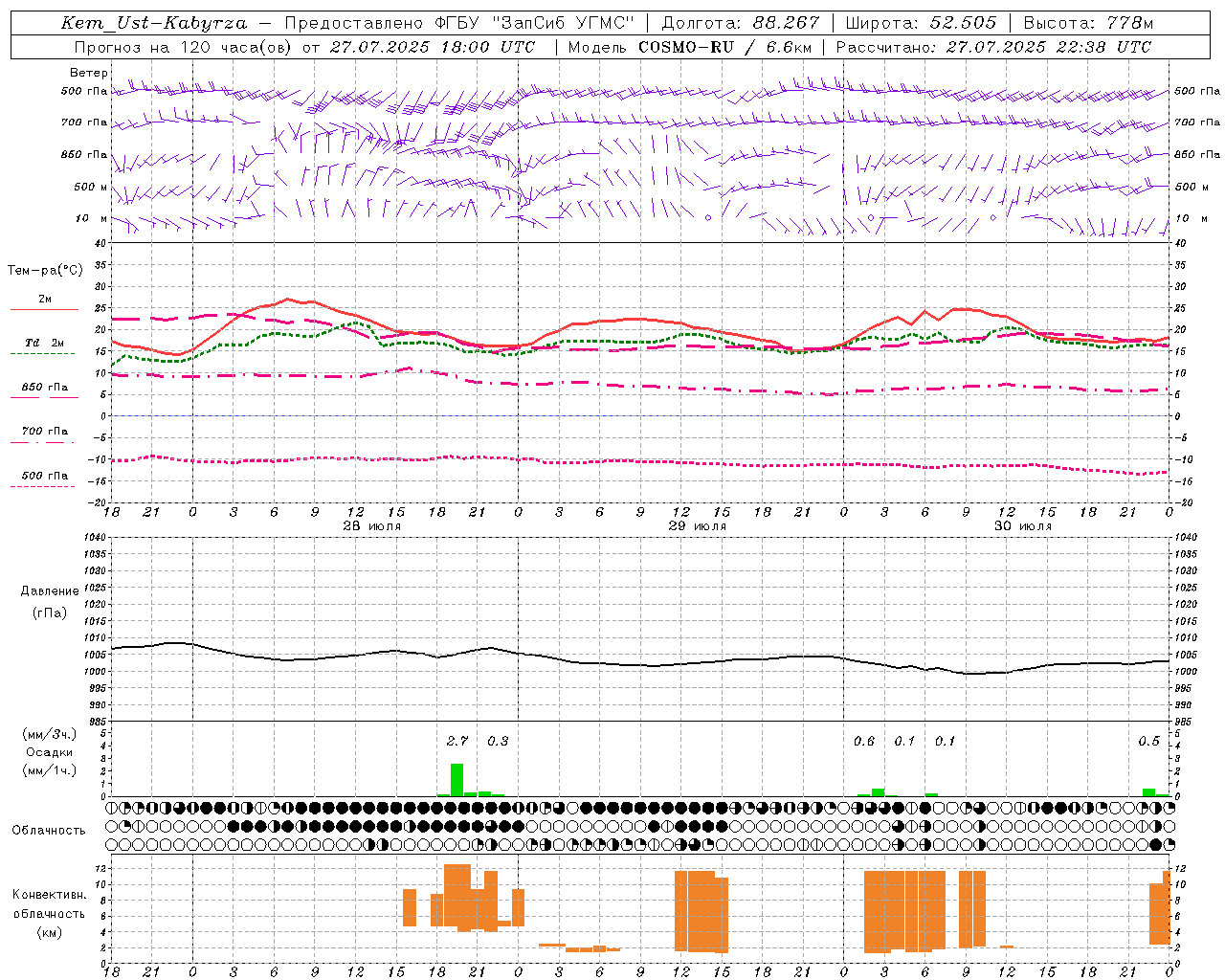Click the tallest green precipitation bar under 2.7
This screenshot has width=1225, height=980.
[x=457, y=779]
